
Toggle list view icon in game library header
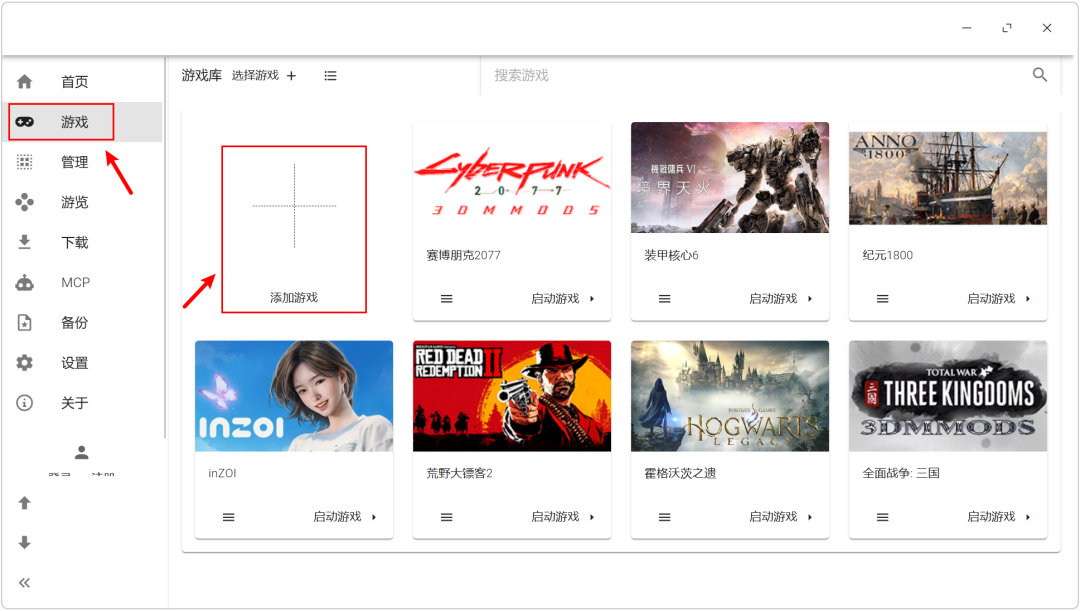pyautogui.click(x=331, y=76)
